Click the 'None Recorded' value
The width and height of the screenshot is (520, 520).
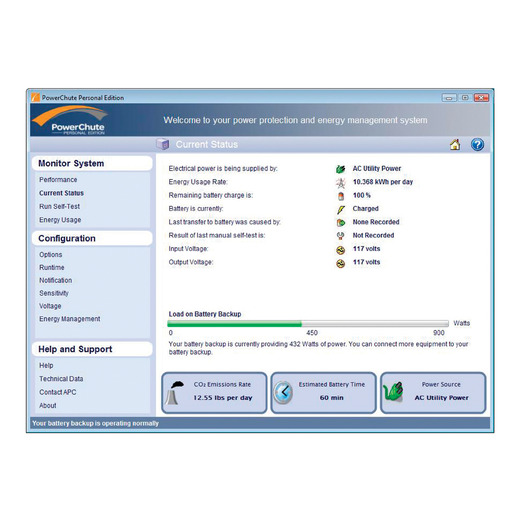[376, 222]
